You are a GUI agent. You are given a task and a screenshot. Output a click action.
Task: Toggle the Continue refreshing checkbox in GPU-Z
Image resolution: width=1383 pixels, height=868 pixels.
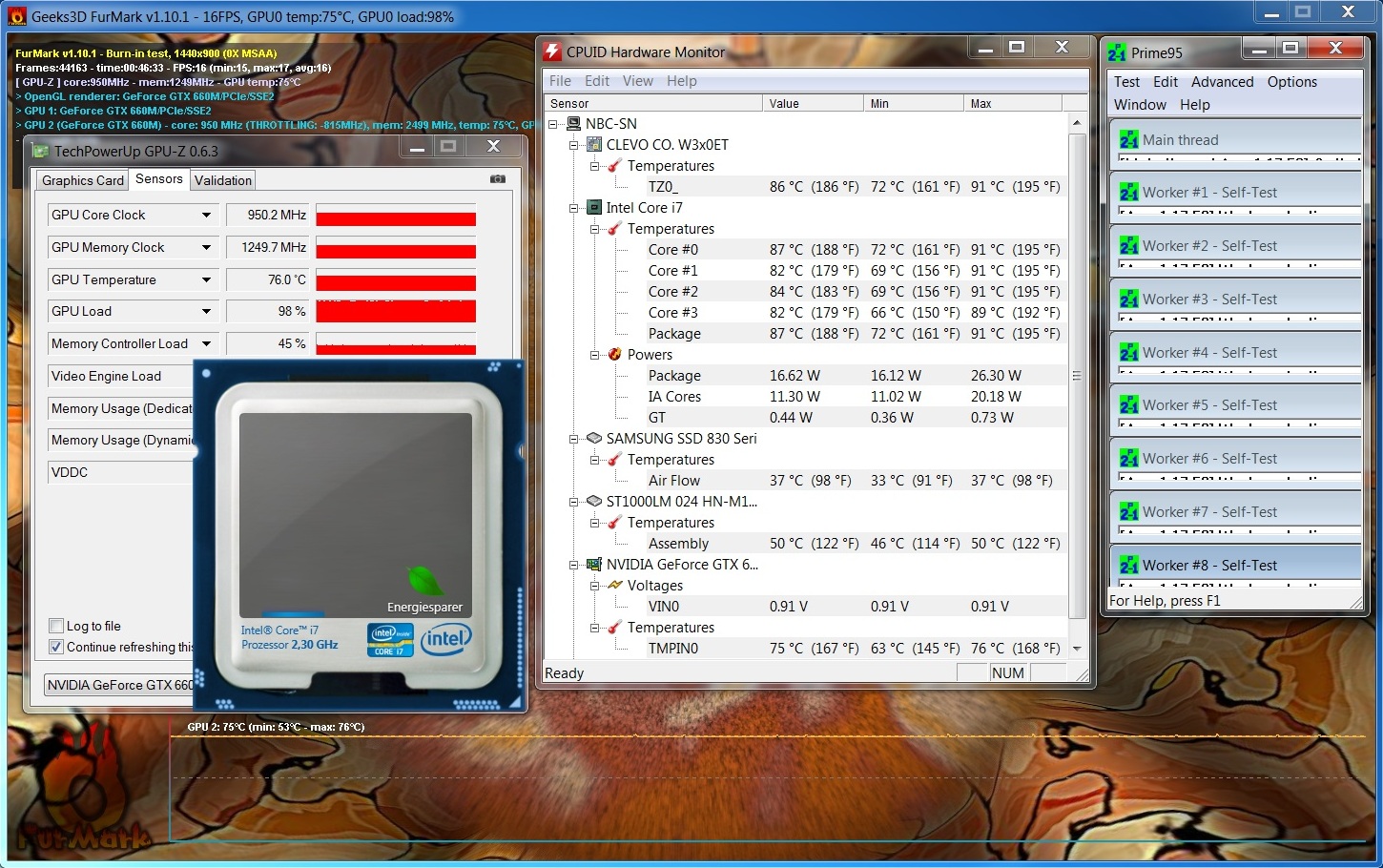[56, 647]
